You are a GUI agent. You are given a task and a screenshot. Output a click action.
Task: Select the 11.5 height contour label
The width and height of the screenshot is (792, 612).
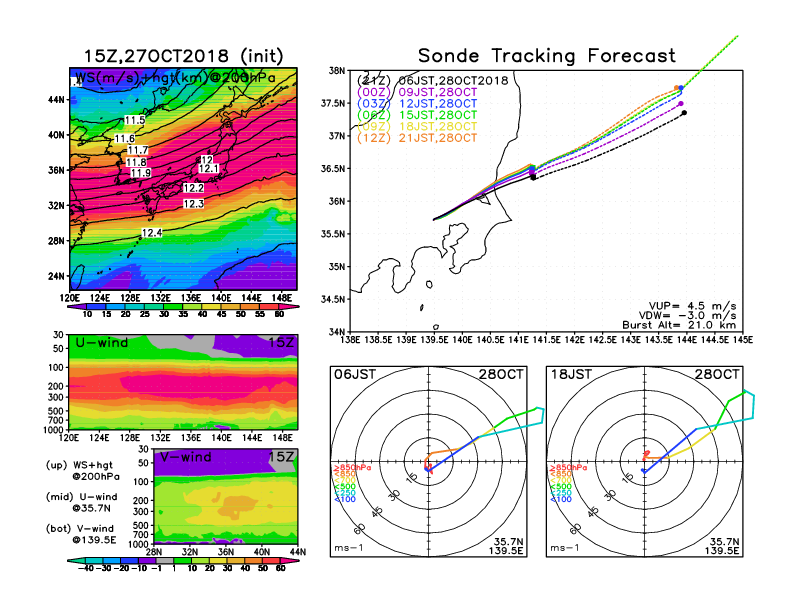click(x=134, y=120)
